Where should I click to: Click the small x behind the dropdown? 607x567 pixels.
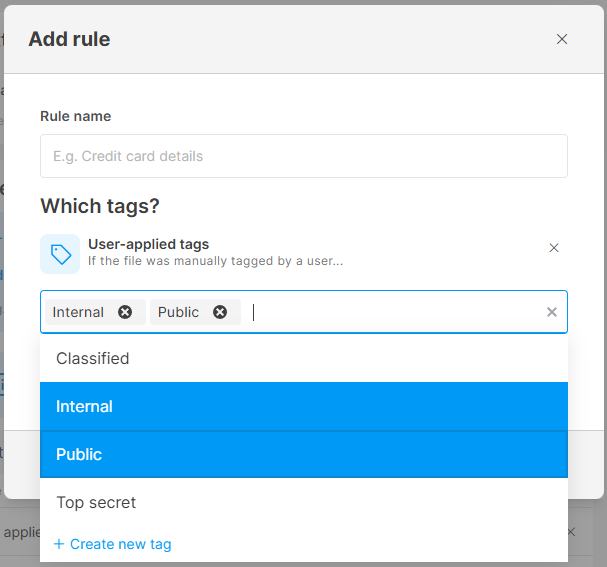point(571,532)
